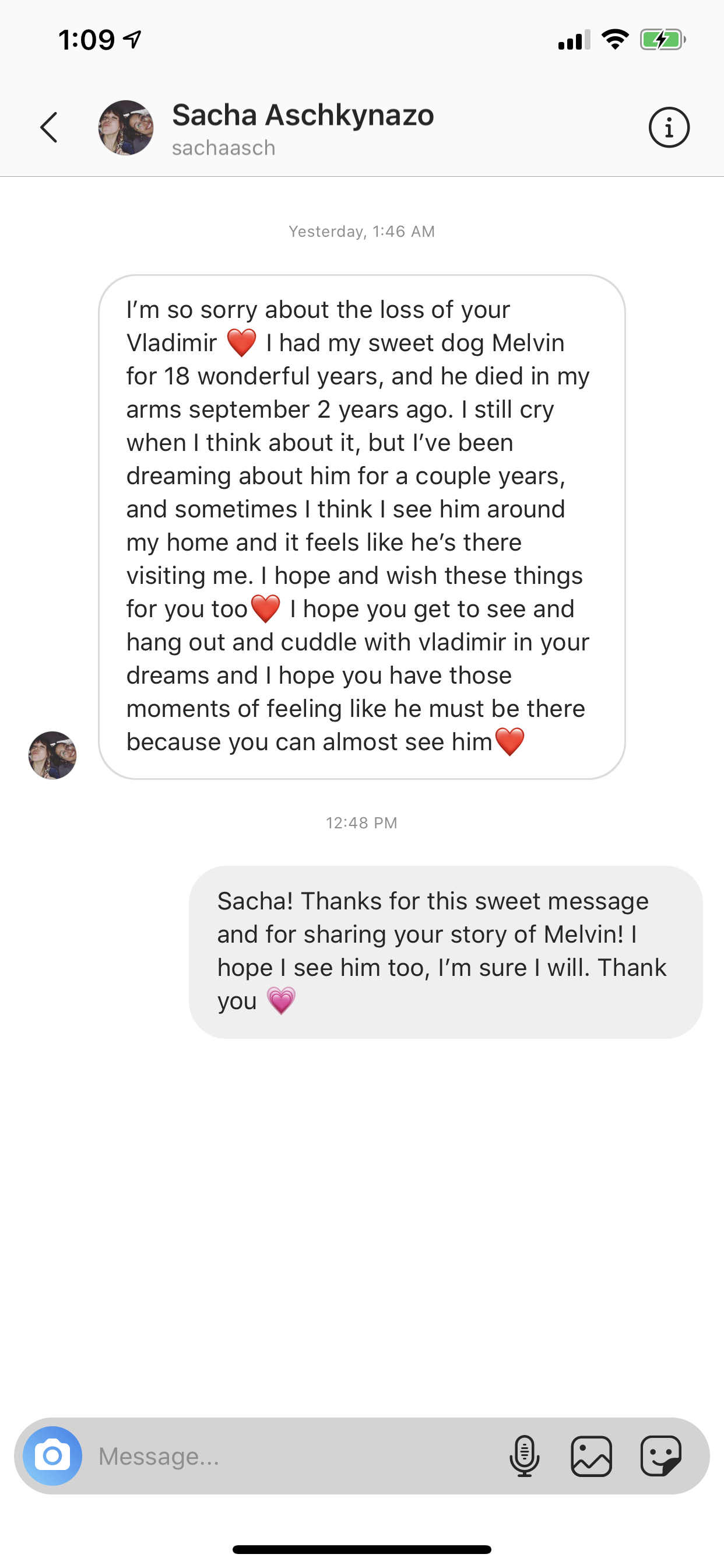Tap the cellular signal bars
This screenshot has width=724, height=1568.
coord(574,40)
